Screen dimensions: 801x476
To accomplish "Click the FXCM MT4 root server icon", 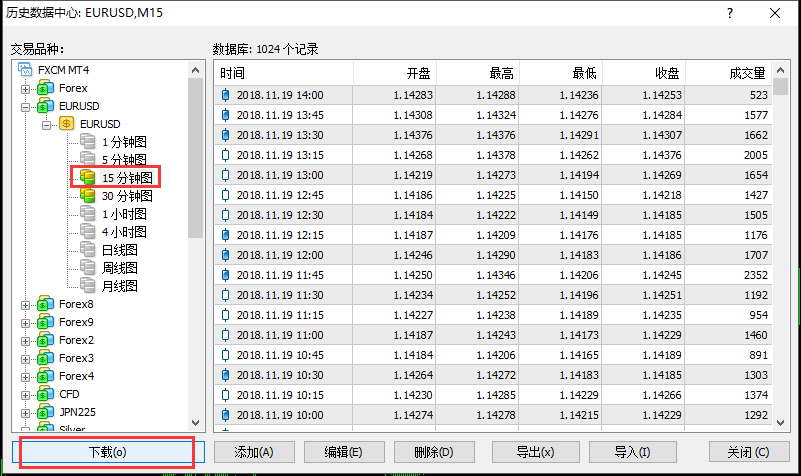I will tap(26, 70).
